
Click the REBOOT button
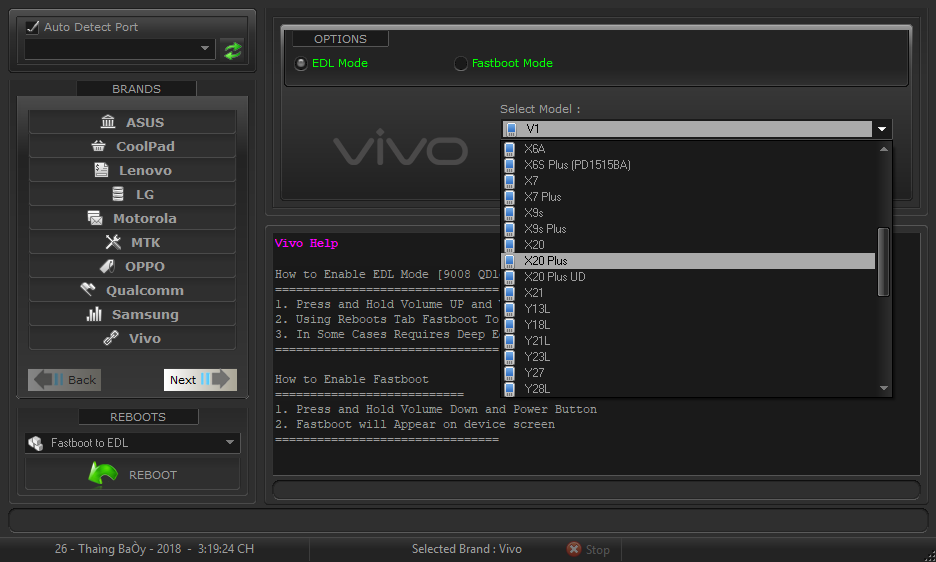point(133,475)
